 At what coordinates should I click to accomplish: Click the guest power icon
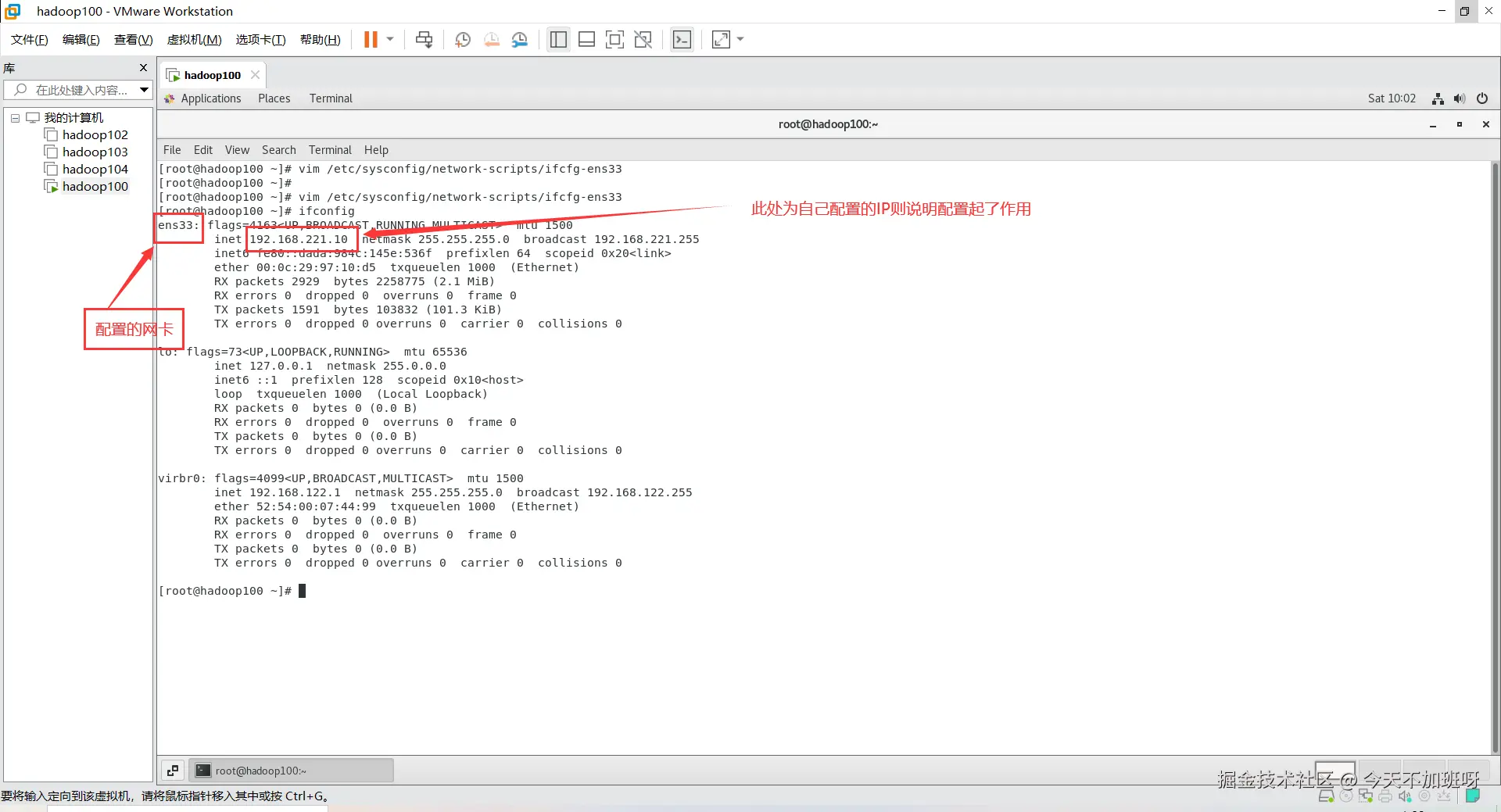click(1482, 98)
